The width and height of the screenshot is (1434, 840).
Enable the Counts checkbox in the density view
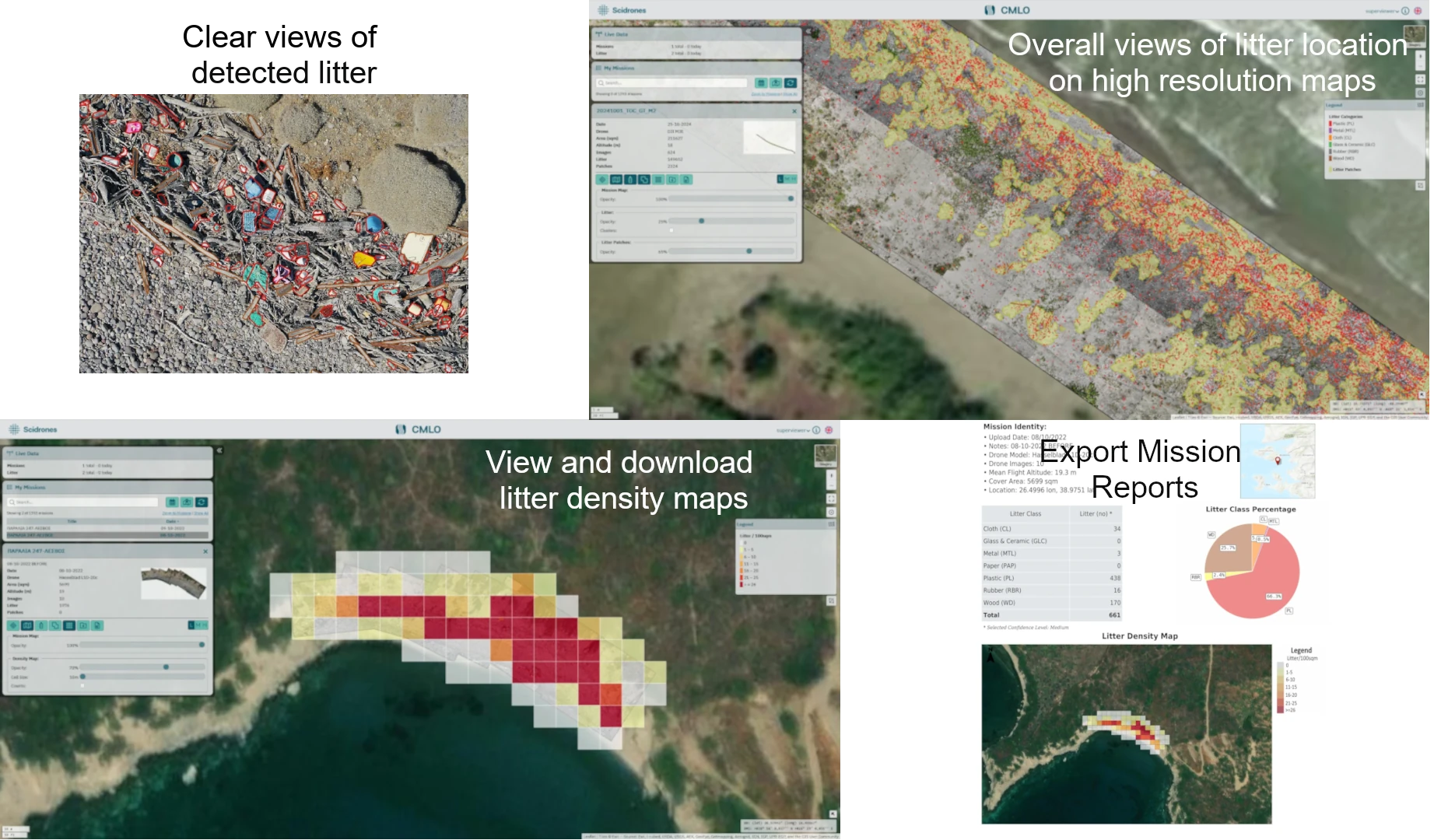click(x=82, y=686)
